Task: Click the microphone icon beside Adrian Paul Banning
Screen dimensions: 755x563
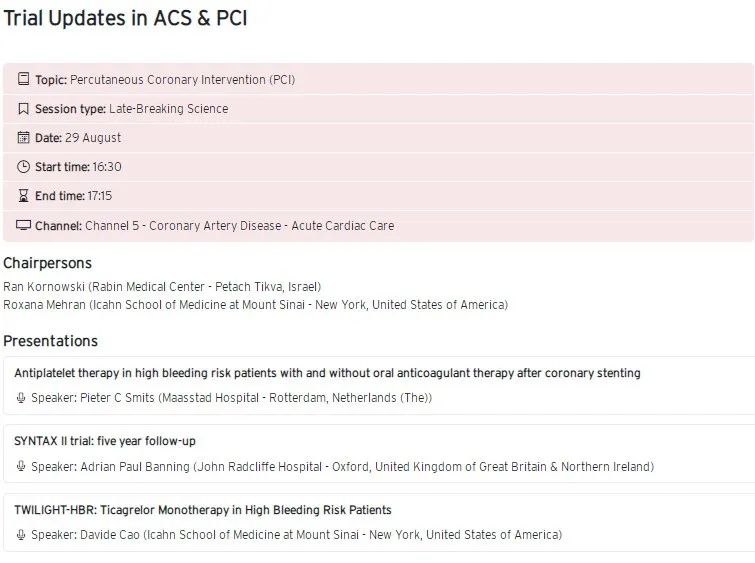Action: pyautogui.click(x=21, y=466)
